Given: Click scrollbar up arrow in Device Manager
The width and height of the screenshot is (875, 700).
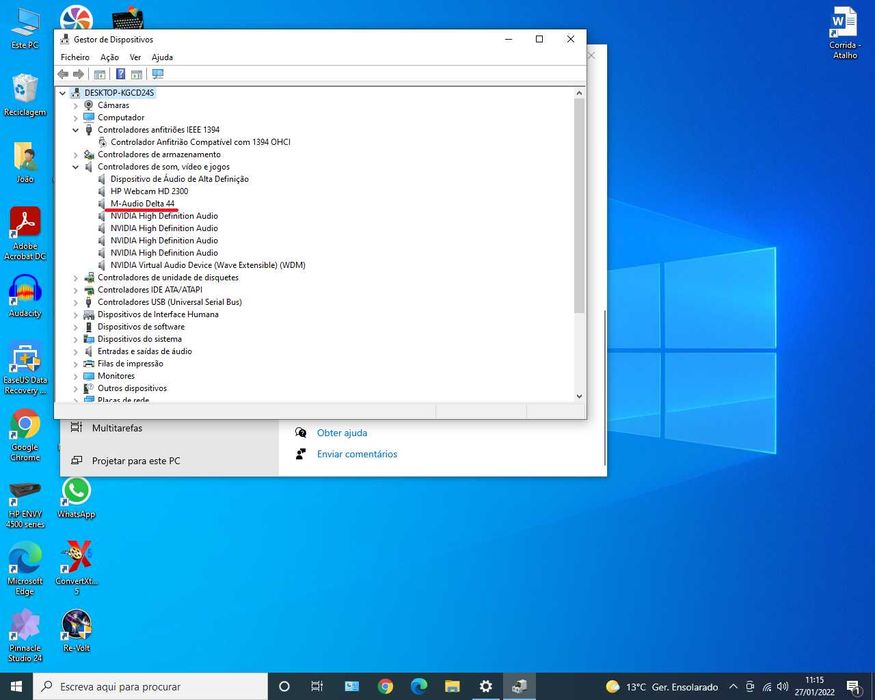Looking at the screenshot, I should [579, 93].
